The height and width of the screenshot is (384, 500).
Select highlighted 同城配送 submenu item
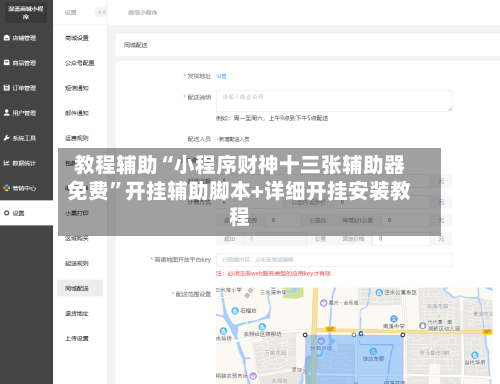click(x=80, y=288)
